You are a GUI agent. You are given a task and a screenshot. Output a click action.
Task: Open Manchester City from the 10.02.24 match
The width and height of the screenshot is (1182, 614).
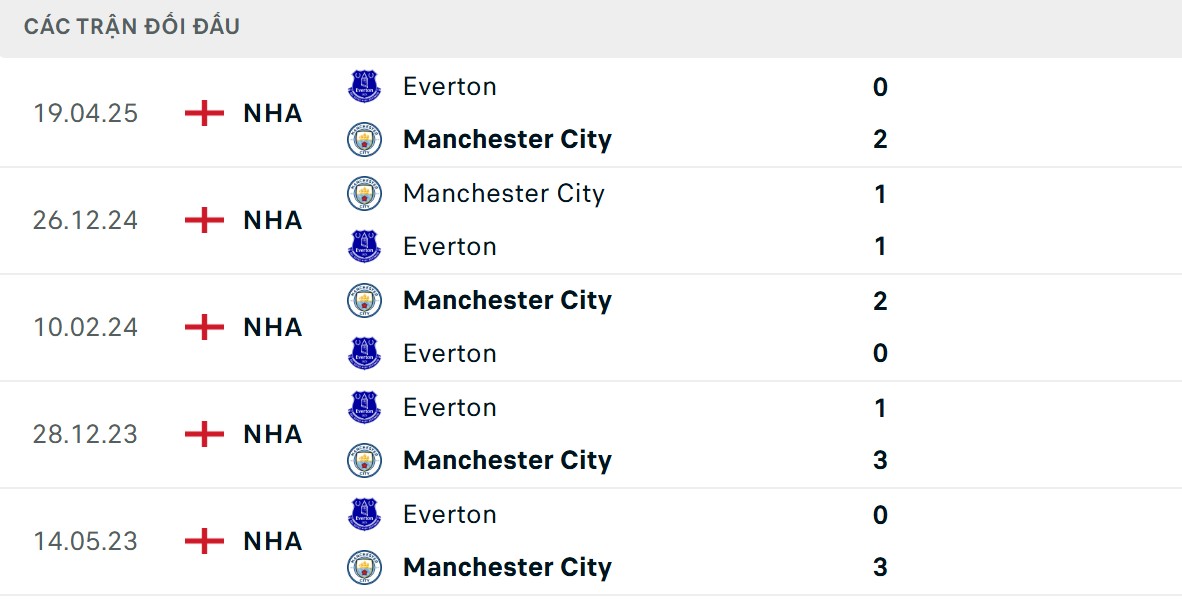507,300
